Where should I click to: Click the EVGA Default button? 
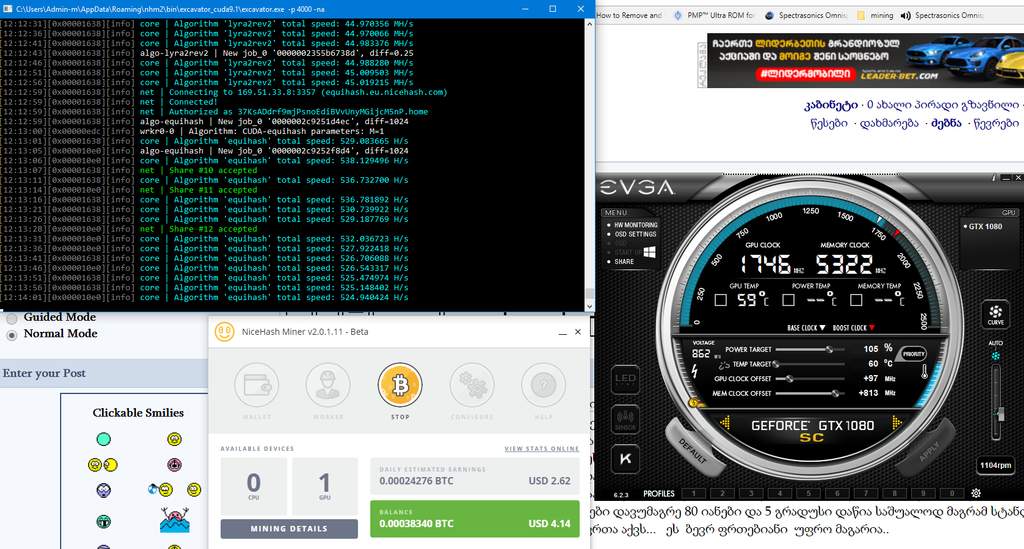pyautogui.click(x=694, y=450)
